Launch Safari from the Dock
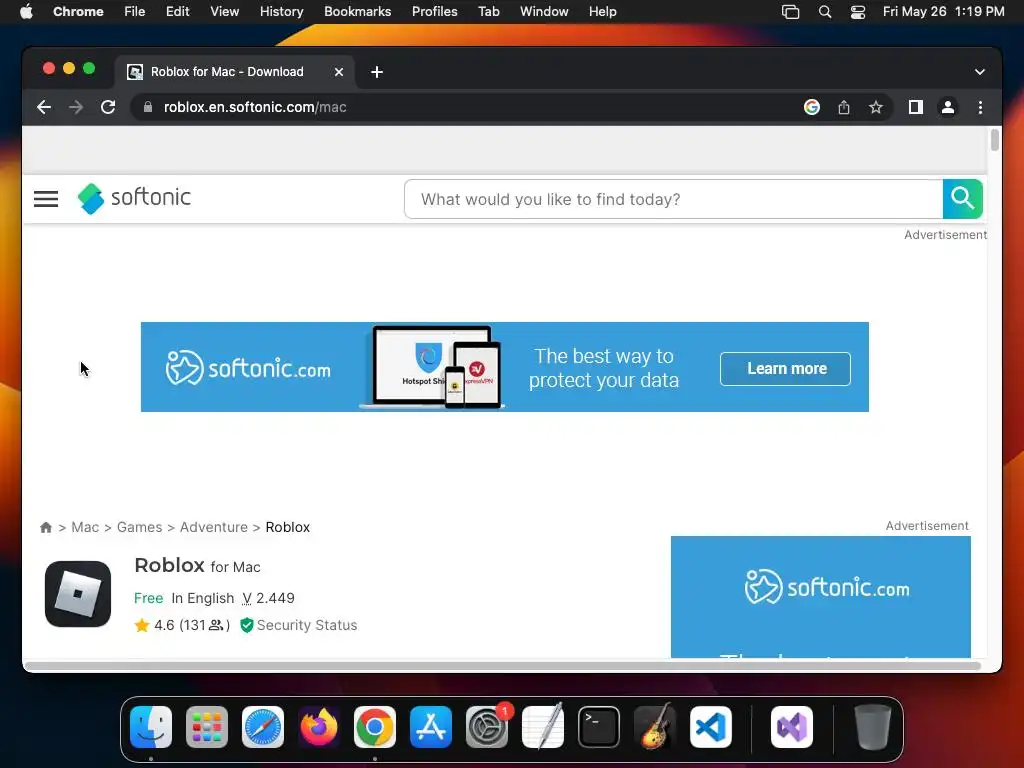 click(x=263, y=727)
